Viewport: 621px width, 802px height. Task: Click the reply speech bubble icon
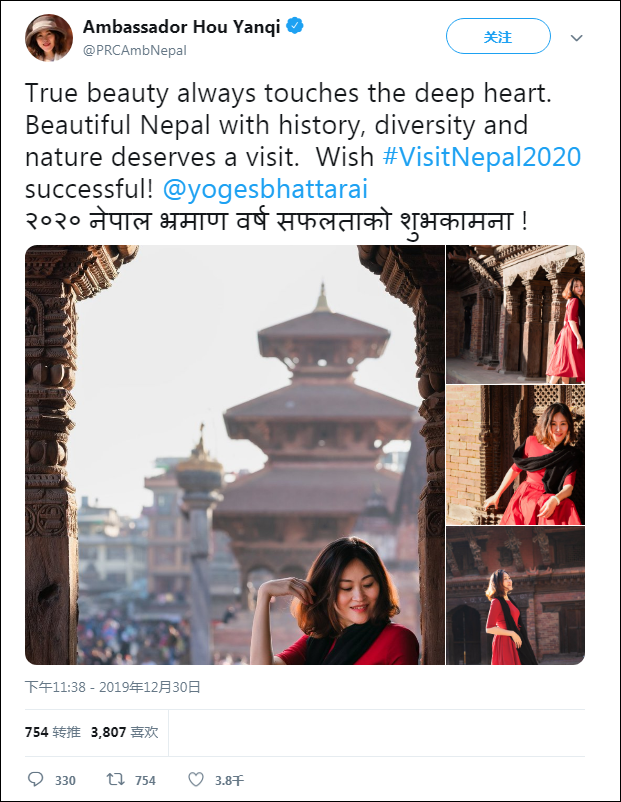(36, 779)
